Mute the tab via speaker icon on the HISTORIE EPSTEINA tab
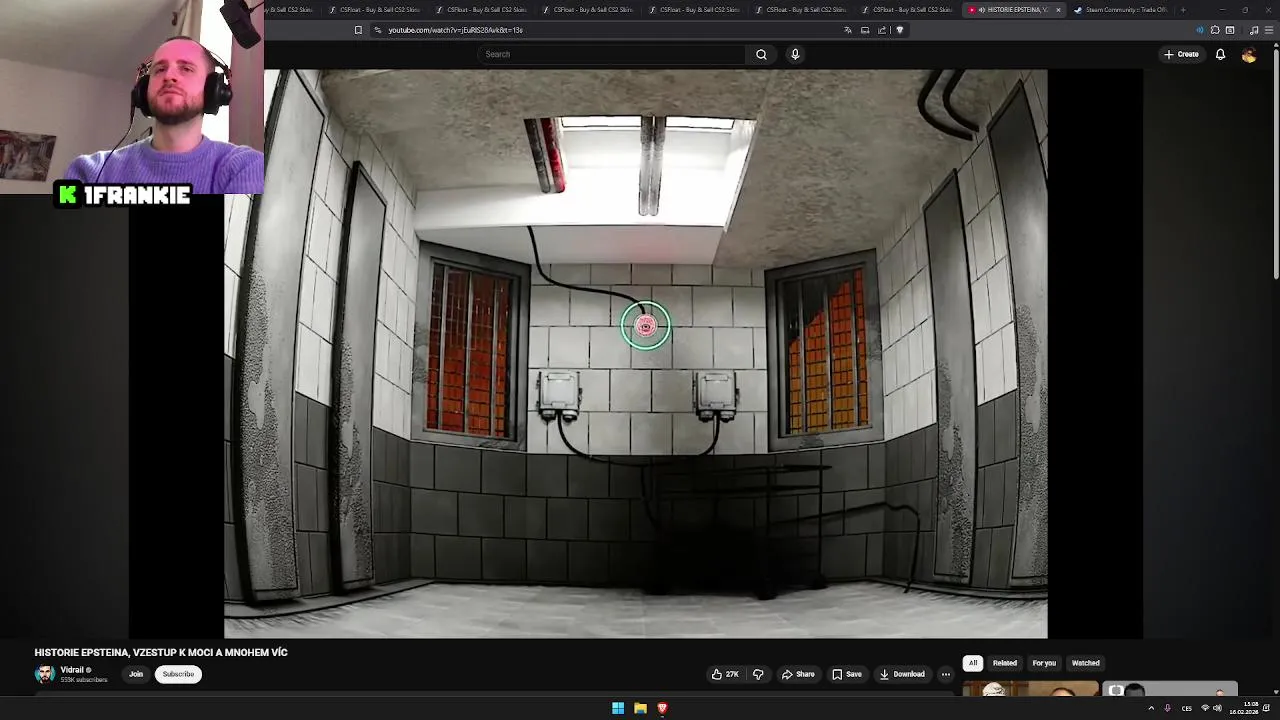The height and width of the screenshot is (720, 1280). (x=981, y=10)
